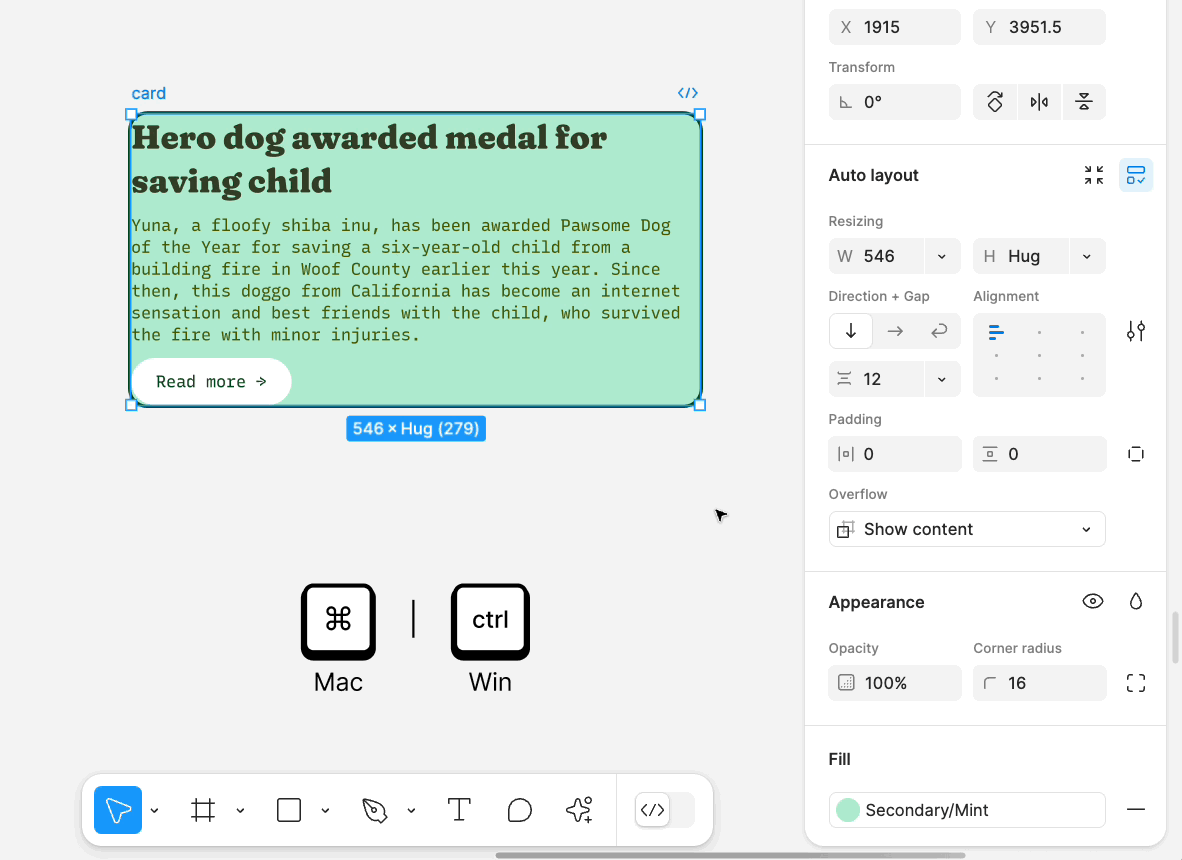Remove the fill with the minus icon
Viewport: 1182px width, 860px height.
tap(1136, 810)
